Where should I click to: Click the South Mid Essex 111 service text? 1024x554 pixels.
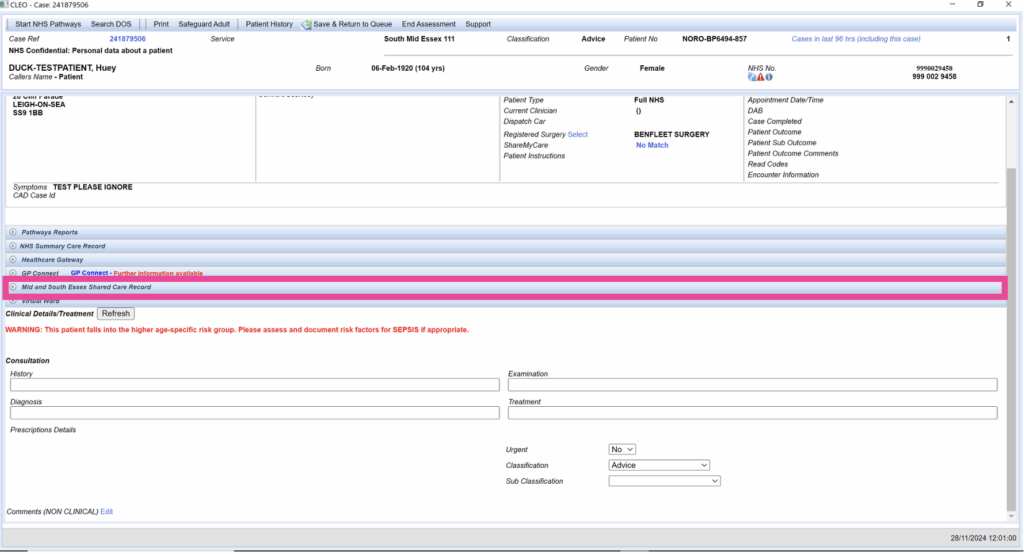point(419,39)
